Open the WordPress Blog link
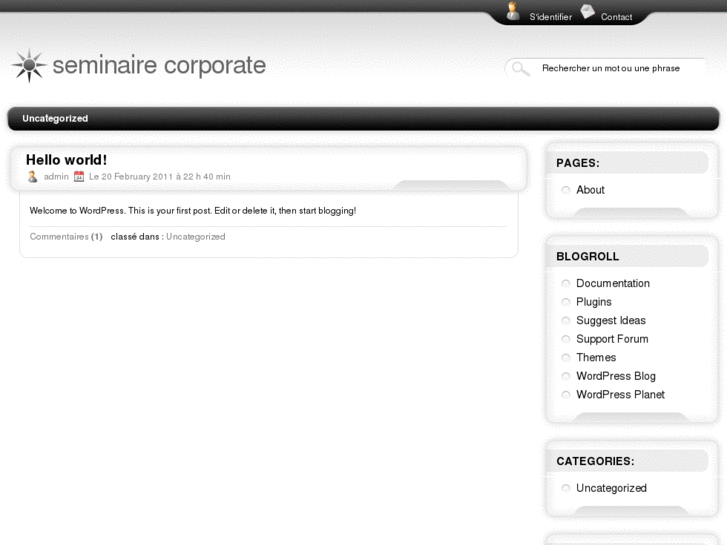This screenshot has height=545, width=727. point(616,376)
